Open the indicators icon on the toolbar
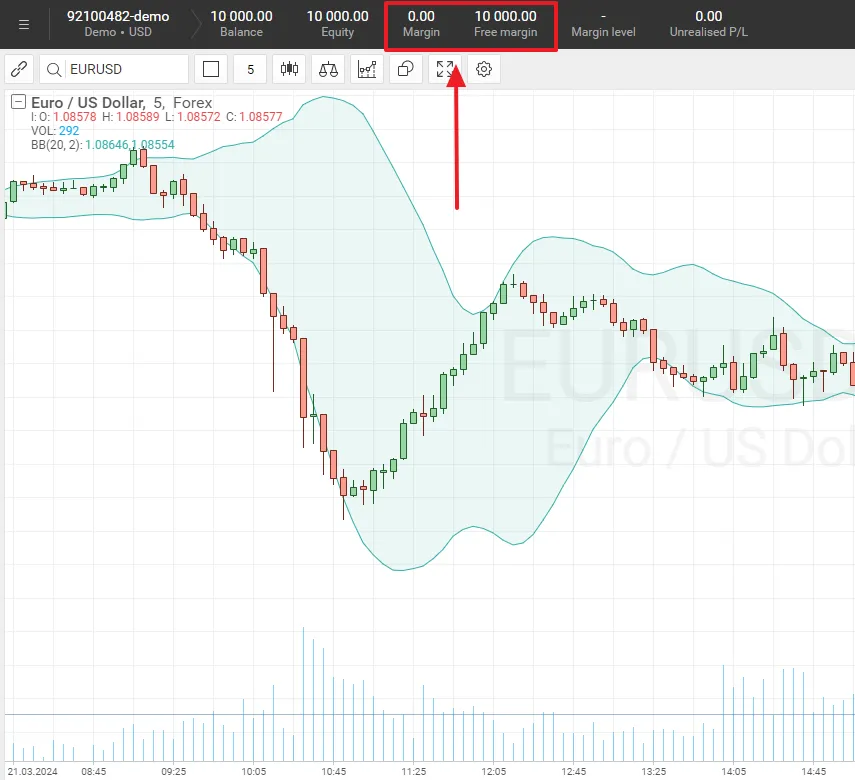The width and height of the screenshot is (855, 780). 366,69
